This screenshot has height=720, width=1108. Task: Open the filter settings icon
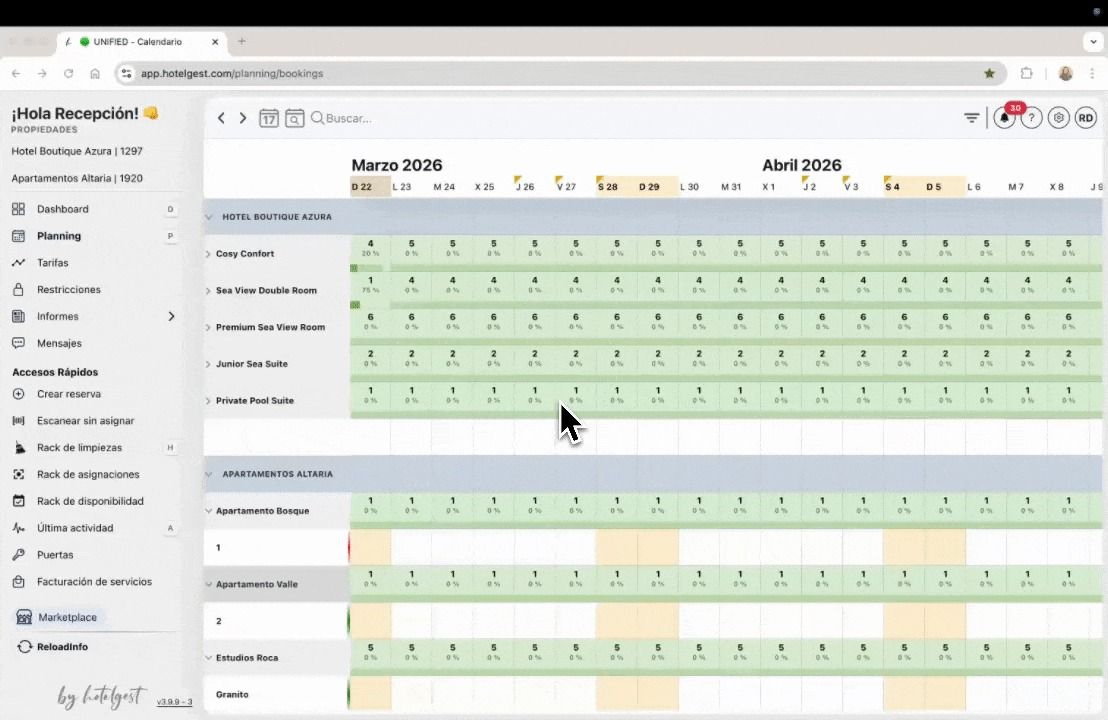click(x=971, y=118)
